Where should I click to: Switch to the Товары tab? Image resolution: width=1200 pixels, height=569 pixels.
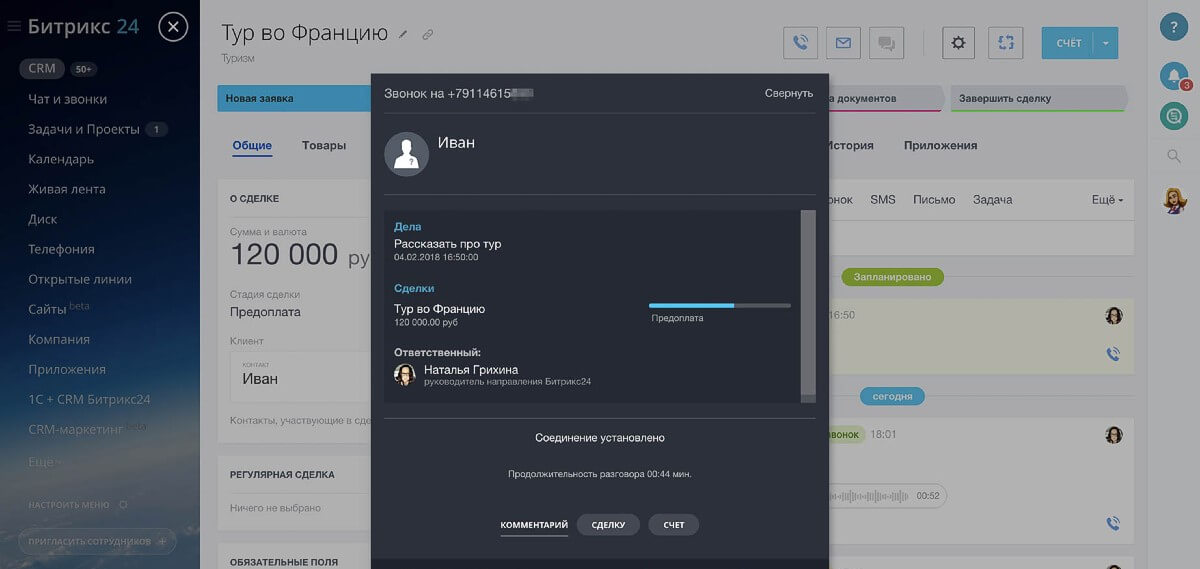pos(324,146)
